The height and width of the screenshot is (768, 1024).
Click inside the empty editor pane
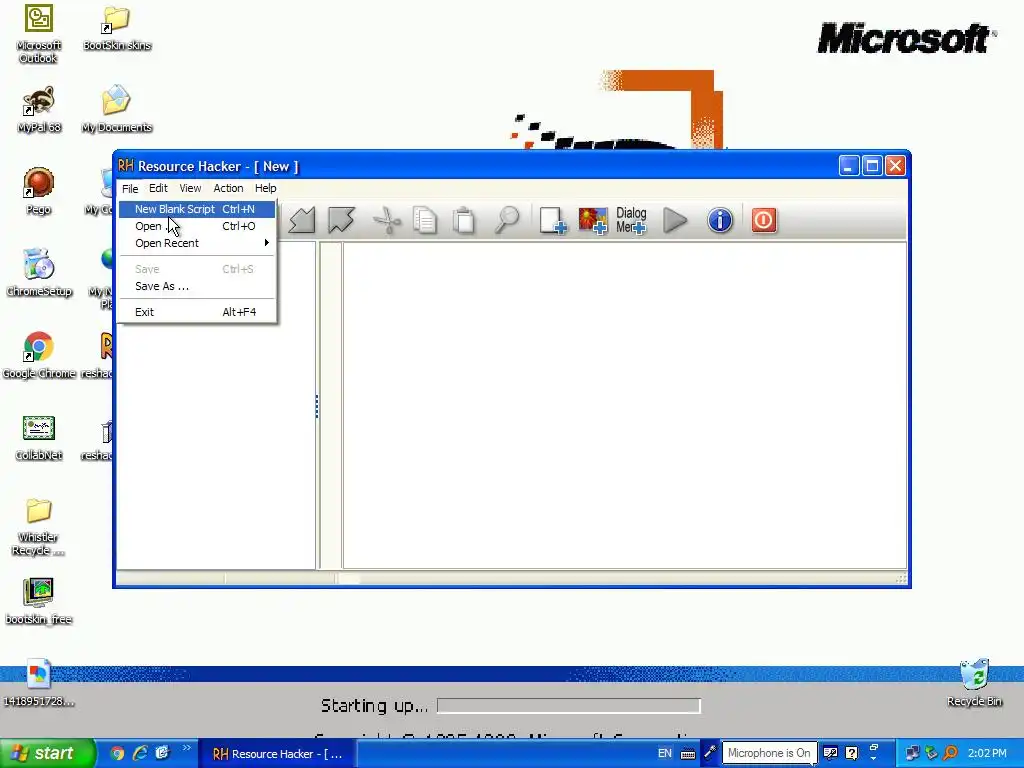click(624, 405)
